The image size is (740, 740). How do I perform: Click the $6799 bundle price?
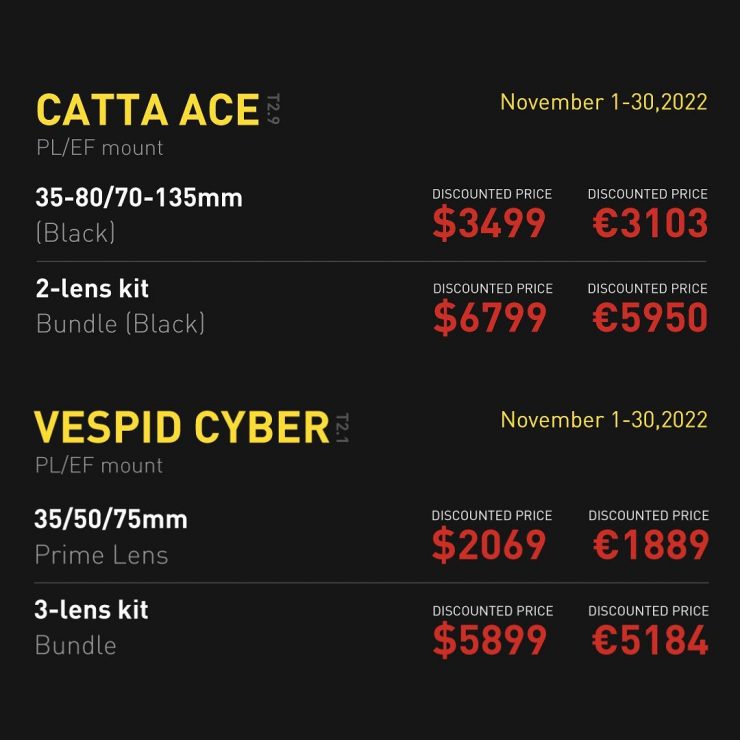point(490,318)
